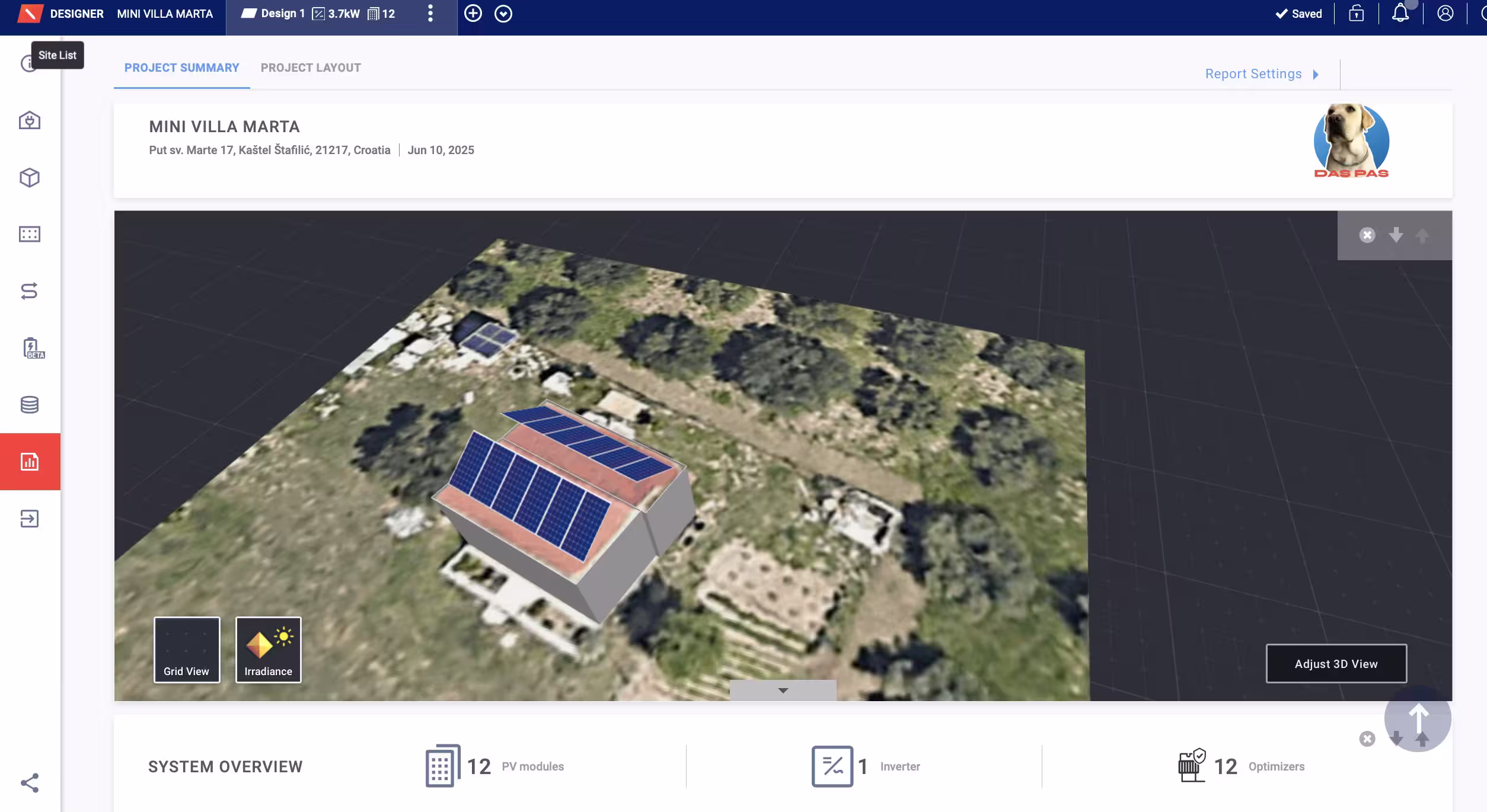Open the user account profile icon
This screenshot has height=812, width=1487.
click(x=1445, y=13)
